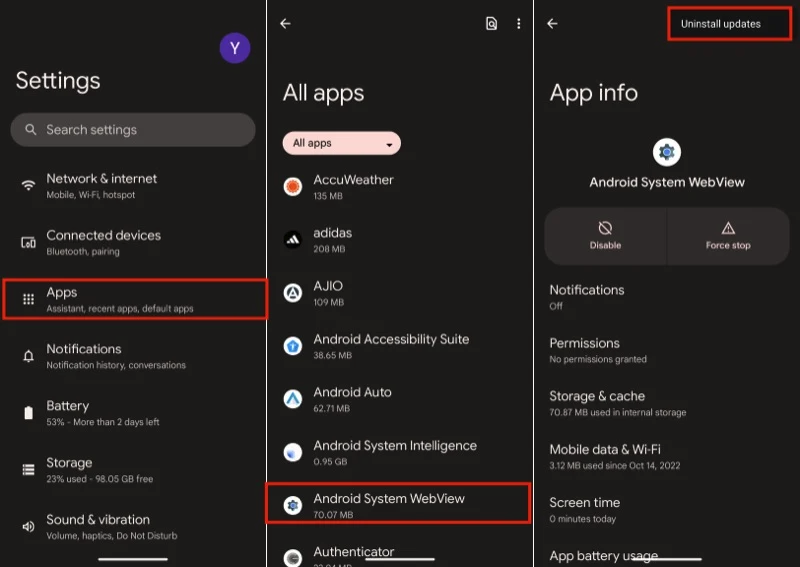800x567 pixels.
Task: Click the Search settings field
Action: click(x=133, y=130)
